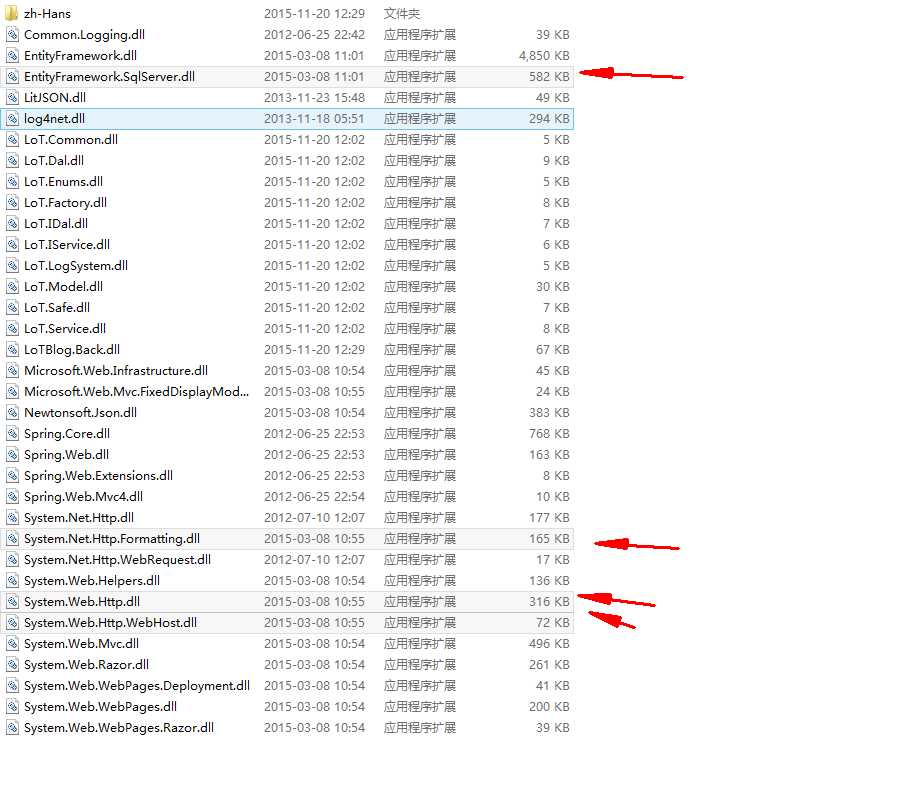Click file name Spring.Web.Extensions.dll
The height and width of the screenshot is (789, 900).
(98, 476)
